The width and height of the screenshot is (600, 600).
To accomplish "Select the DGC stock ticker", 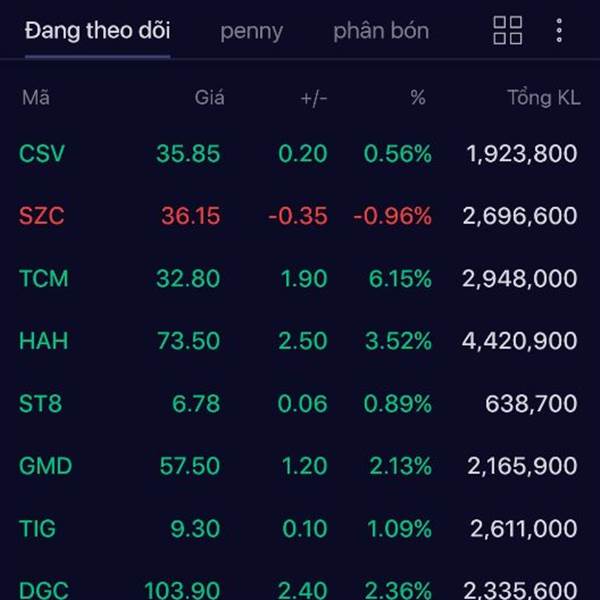I will point(44,590).
